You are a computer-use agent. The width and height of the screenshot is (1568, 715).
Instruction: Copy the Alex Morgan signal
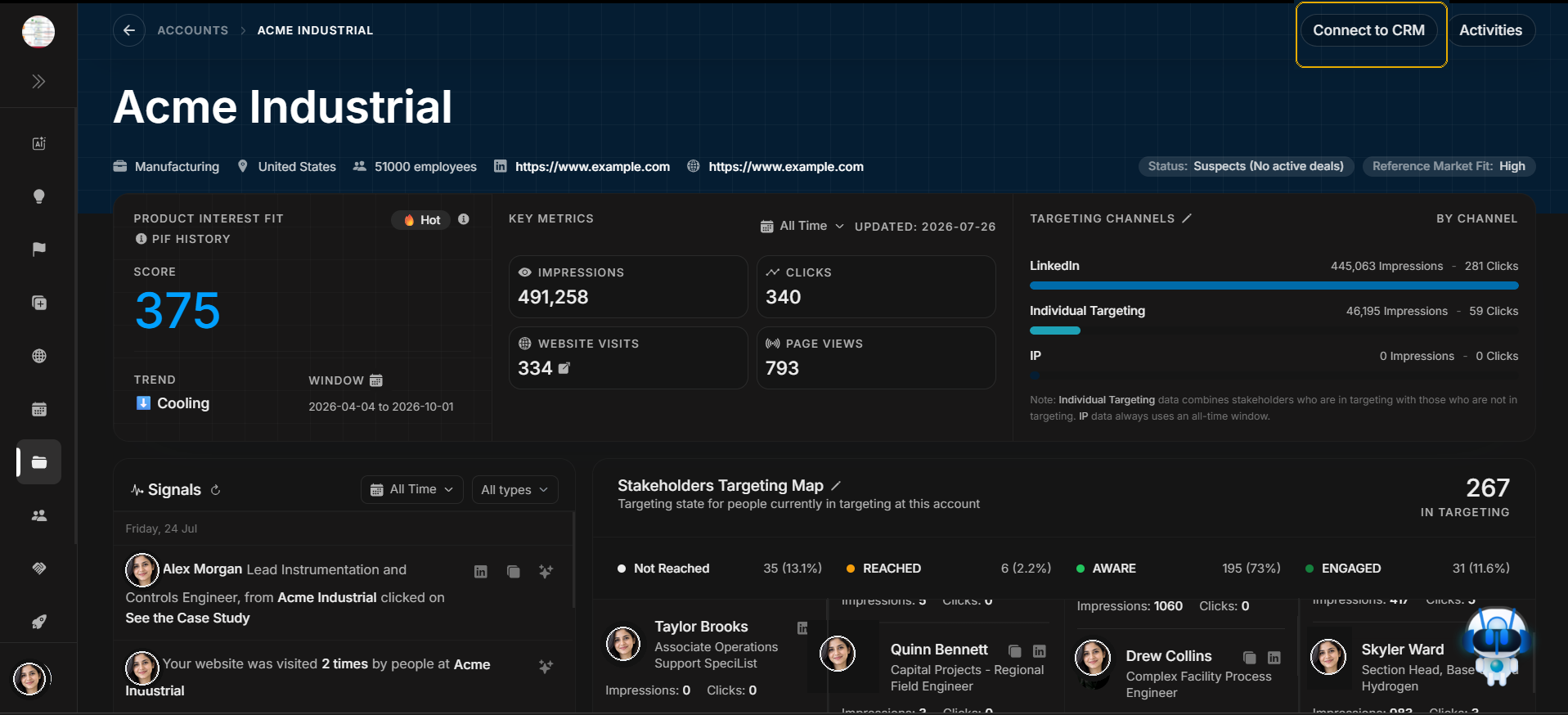[x=513, y=572]
